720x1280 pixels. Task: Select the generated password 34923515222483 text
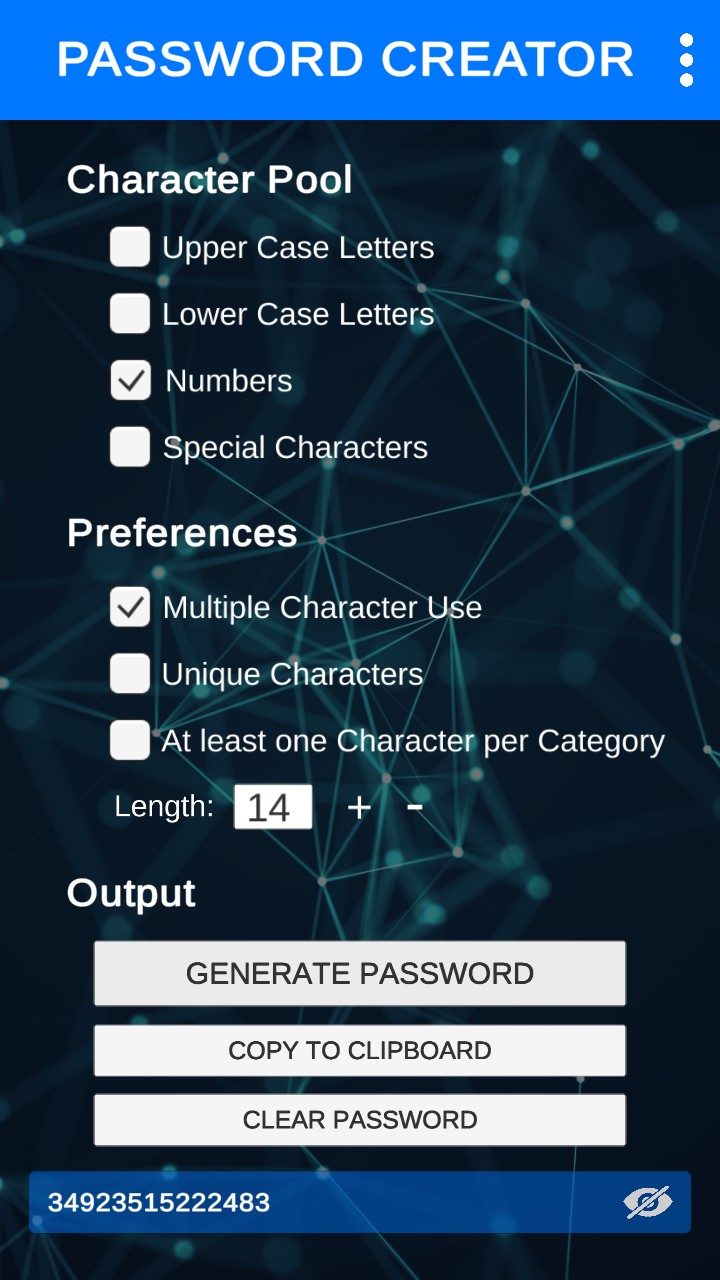point(159,1202)
